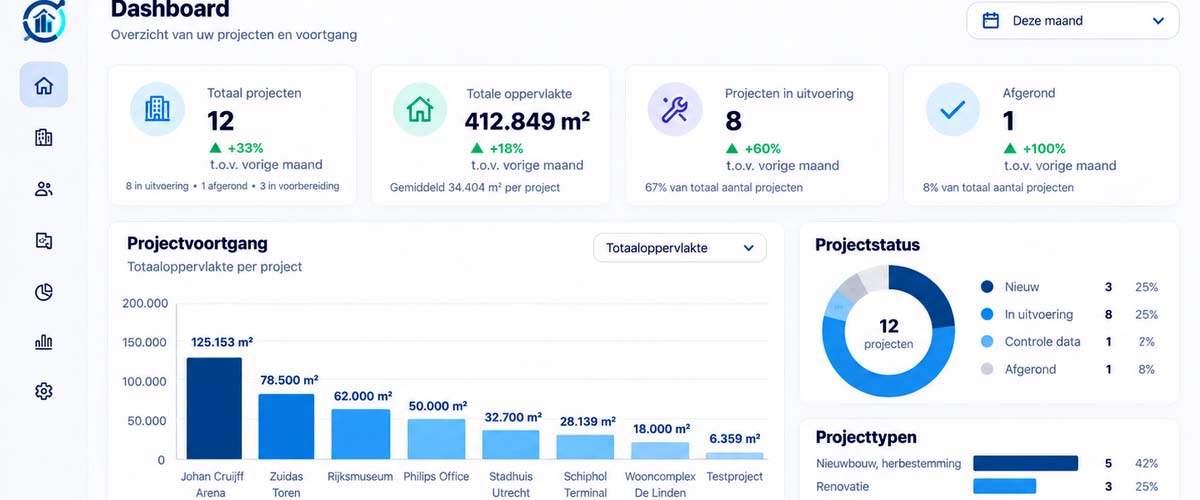The height and width of the screenshot is (500, 1200).
Task: Click the Wooncomplex De Linden bar
Action: click(x=660, y=451)
